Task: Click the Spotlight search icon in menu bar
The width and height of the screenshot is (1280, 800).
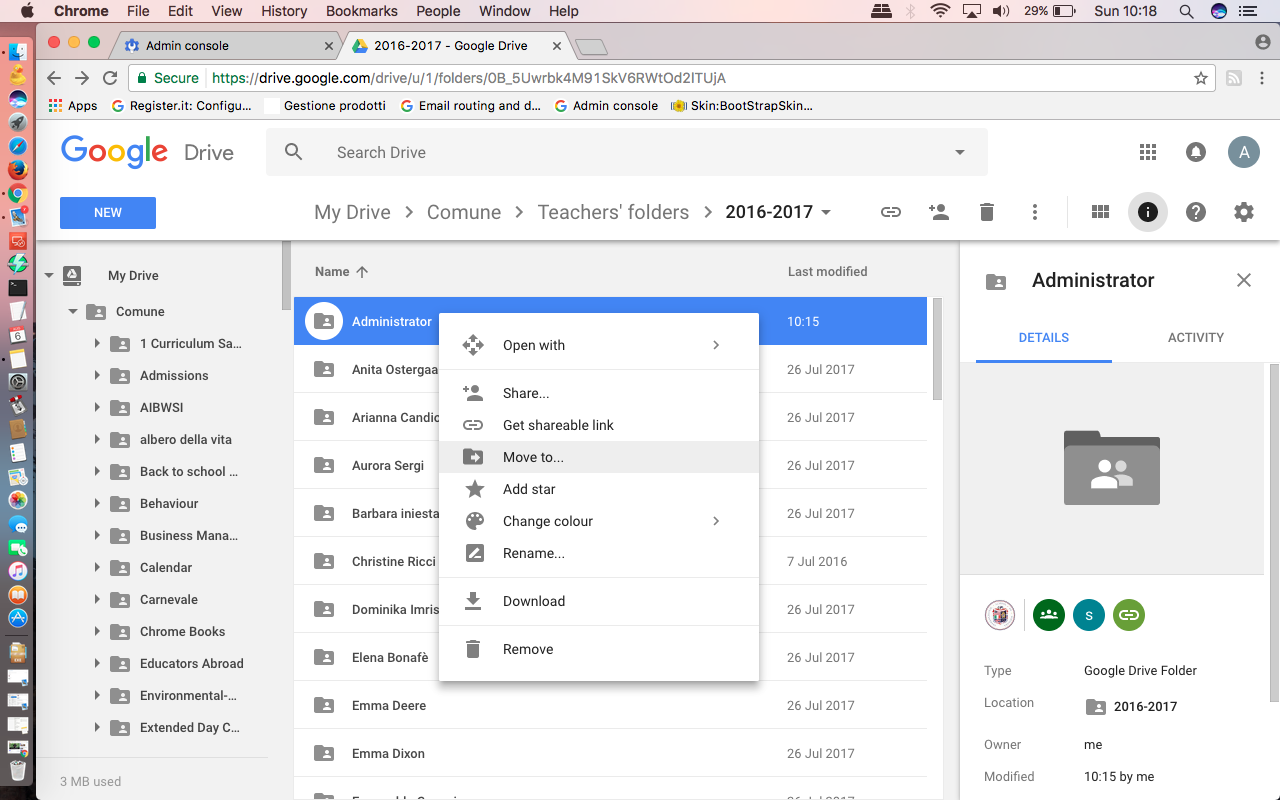Action: point(1186,11)
